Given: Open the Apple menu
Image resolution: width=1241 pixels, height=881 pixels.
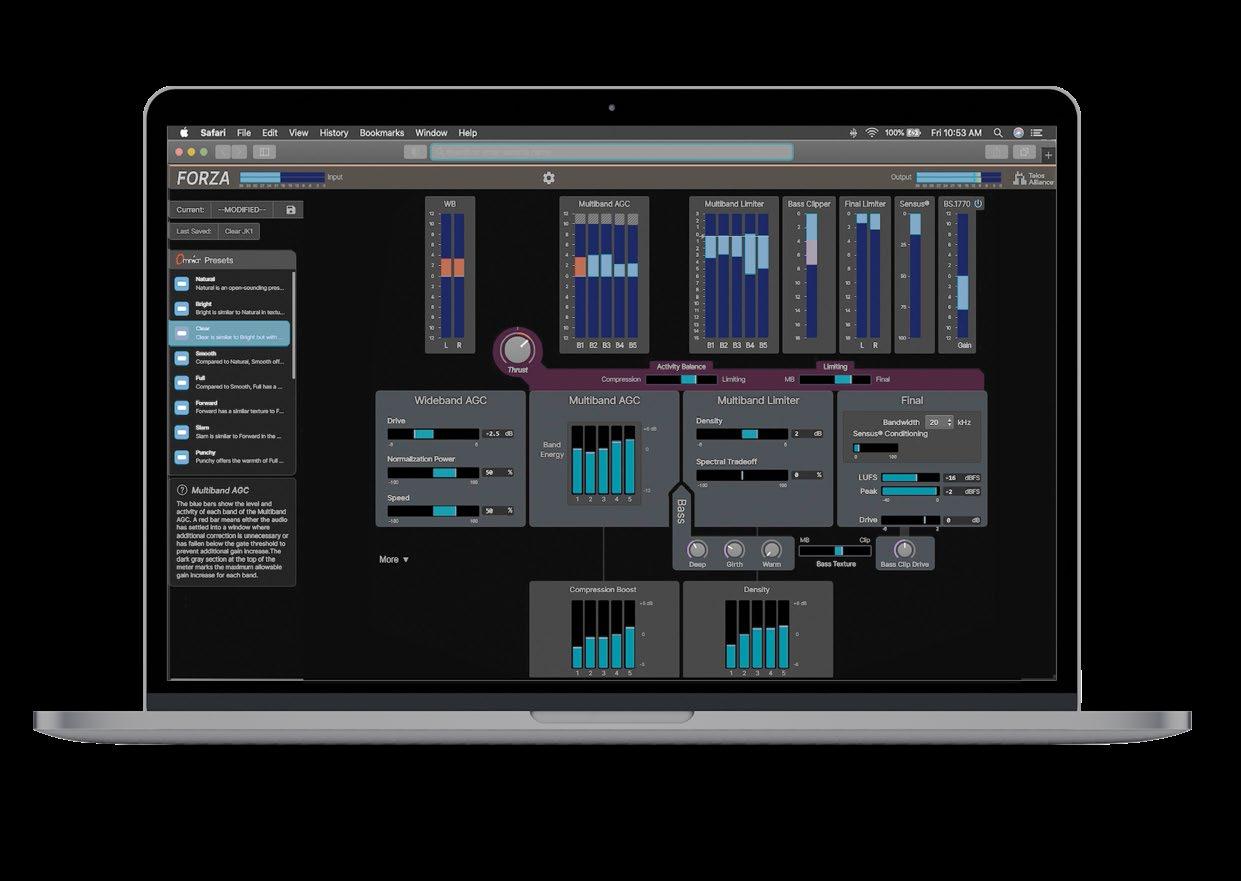Looking at the screenshot, I should pos(184,132).
